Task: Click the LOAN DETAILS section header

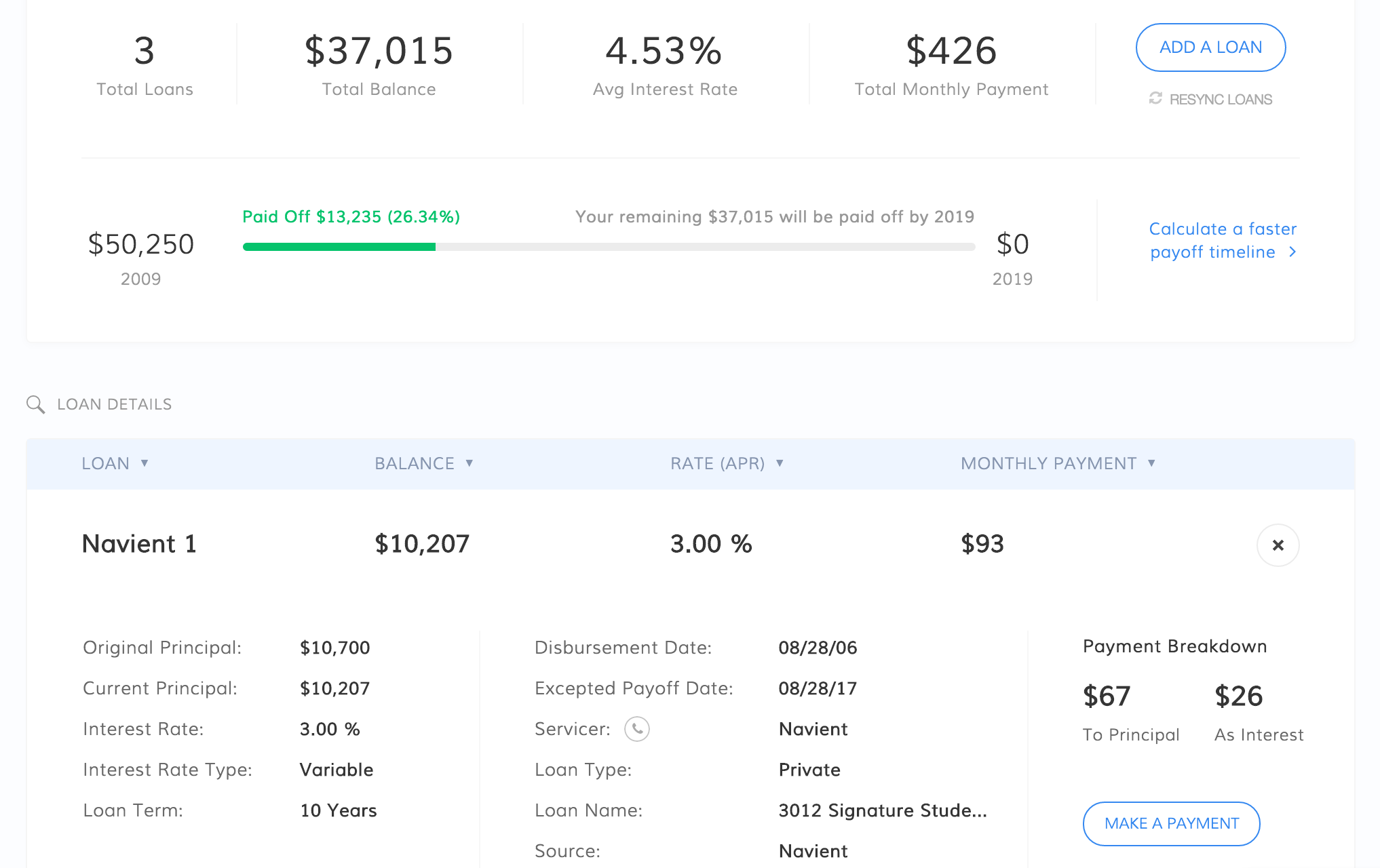Action: pos(114,404)
